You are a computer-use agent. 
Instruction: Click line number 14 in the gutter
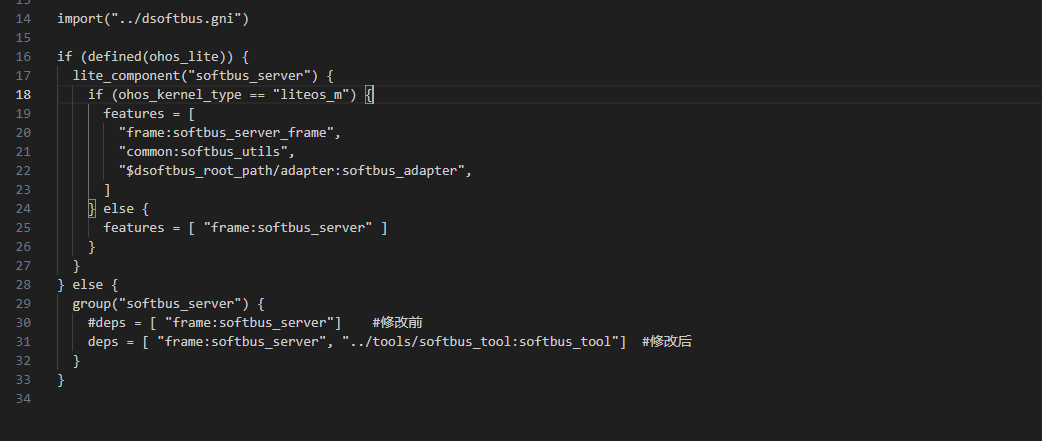point(23,19)
